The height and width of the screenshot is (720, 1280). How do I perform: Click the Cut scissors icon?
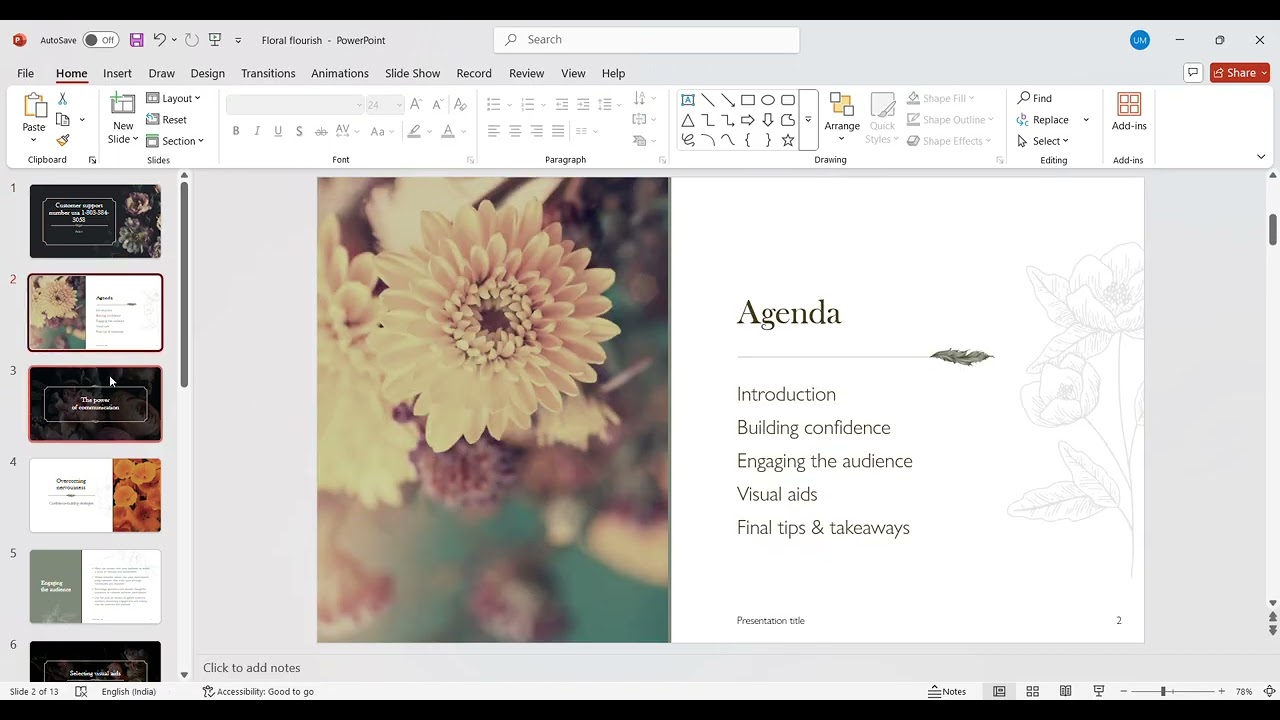[x=62, y=99]
